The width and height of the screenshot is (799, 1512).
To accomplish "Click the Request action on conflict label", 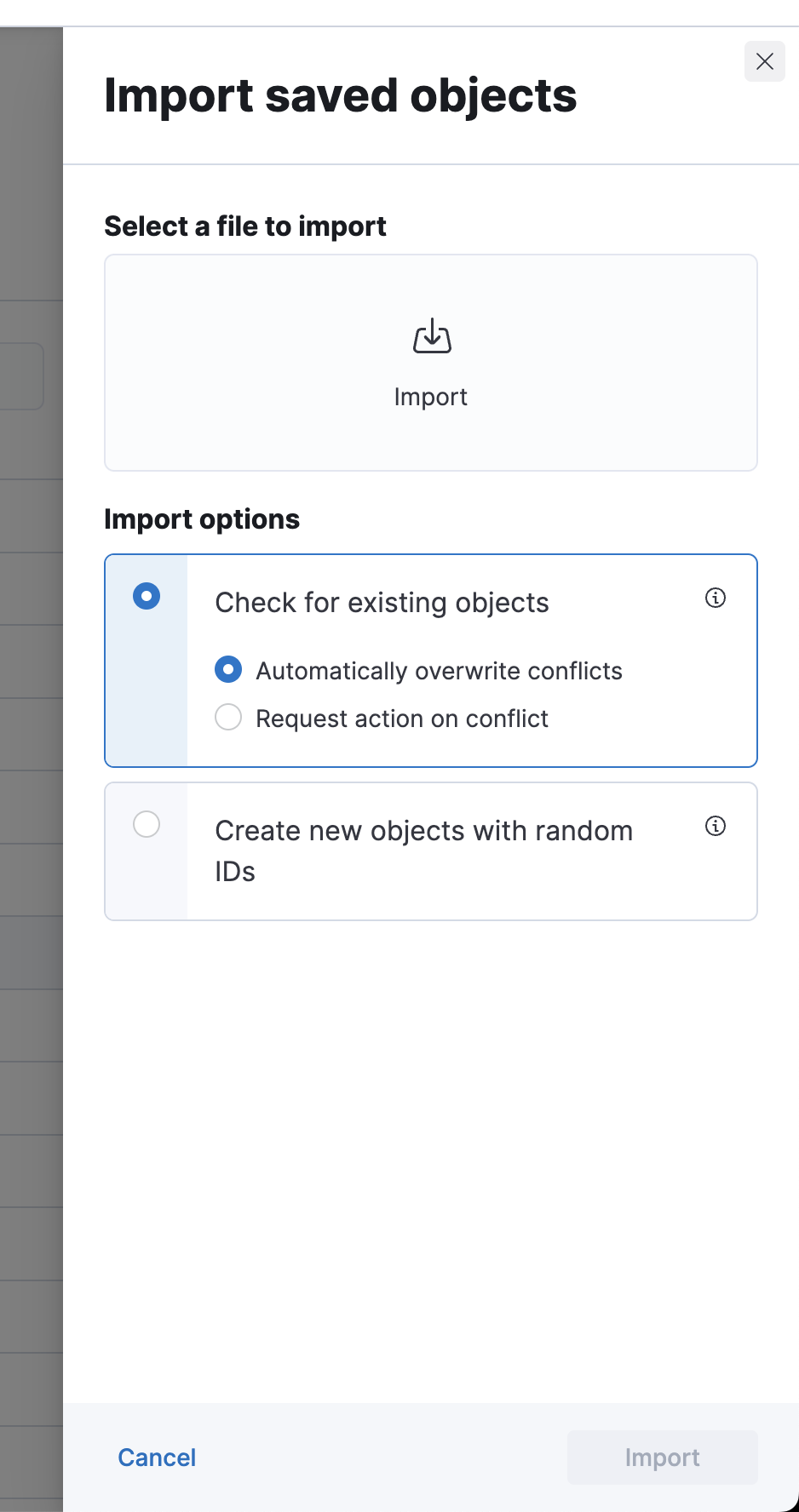I will 402,719.
